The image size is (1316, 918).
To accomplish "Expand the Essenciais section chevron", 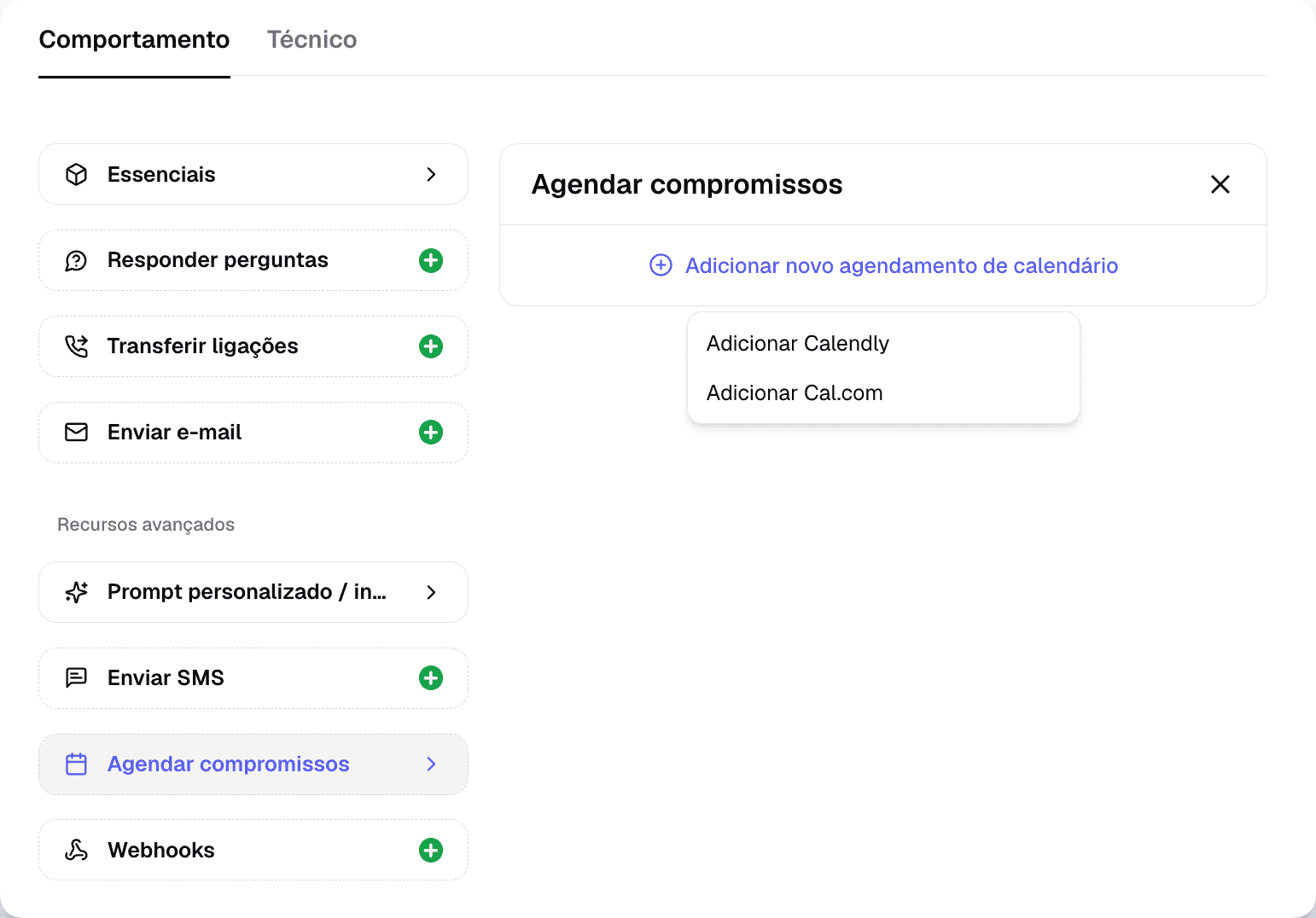I will pyautogui.click(x=431, y=175).
